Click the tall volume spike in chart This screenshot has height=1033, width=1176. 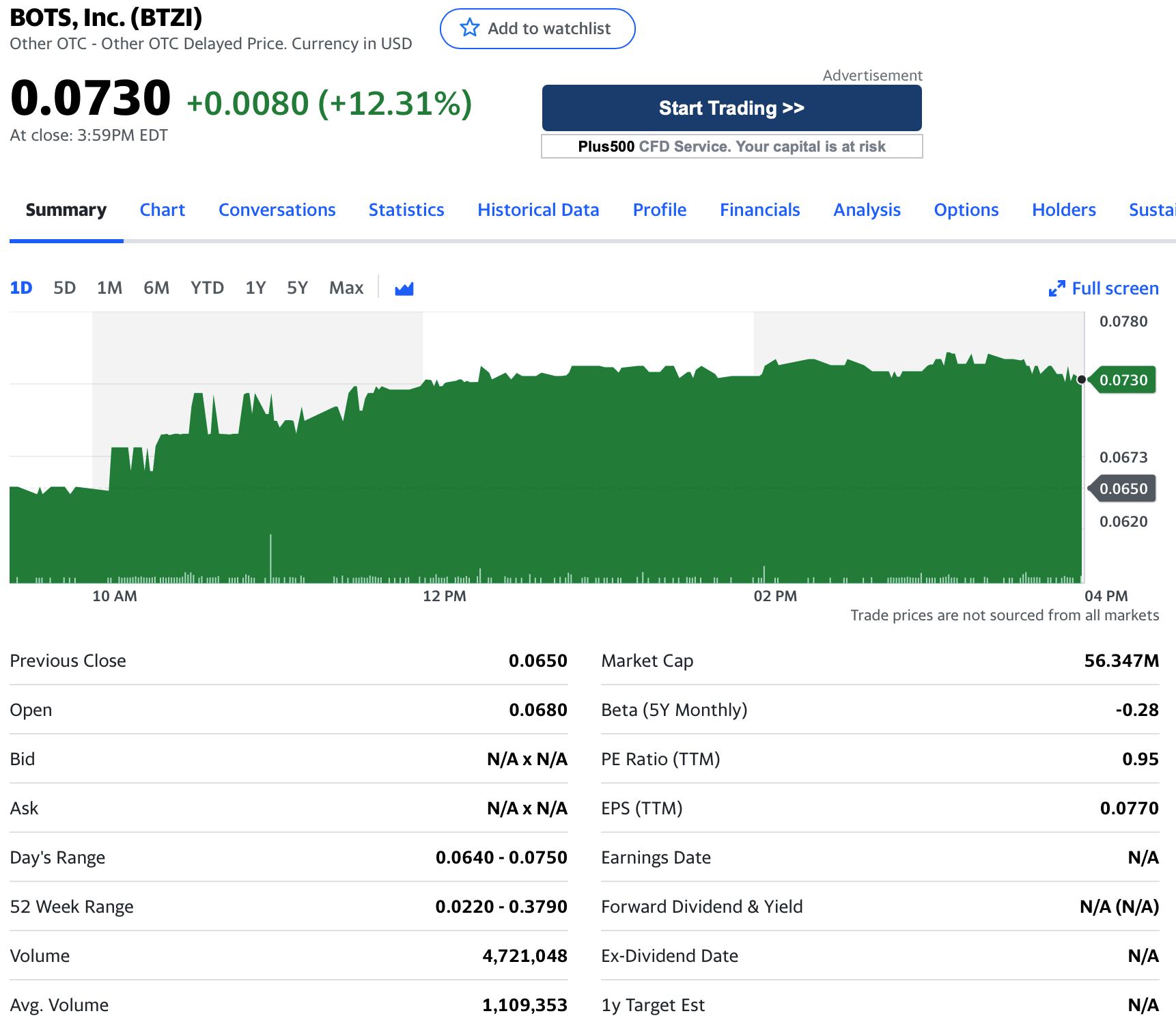[x=270, y=557]
